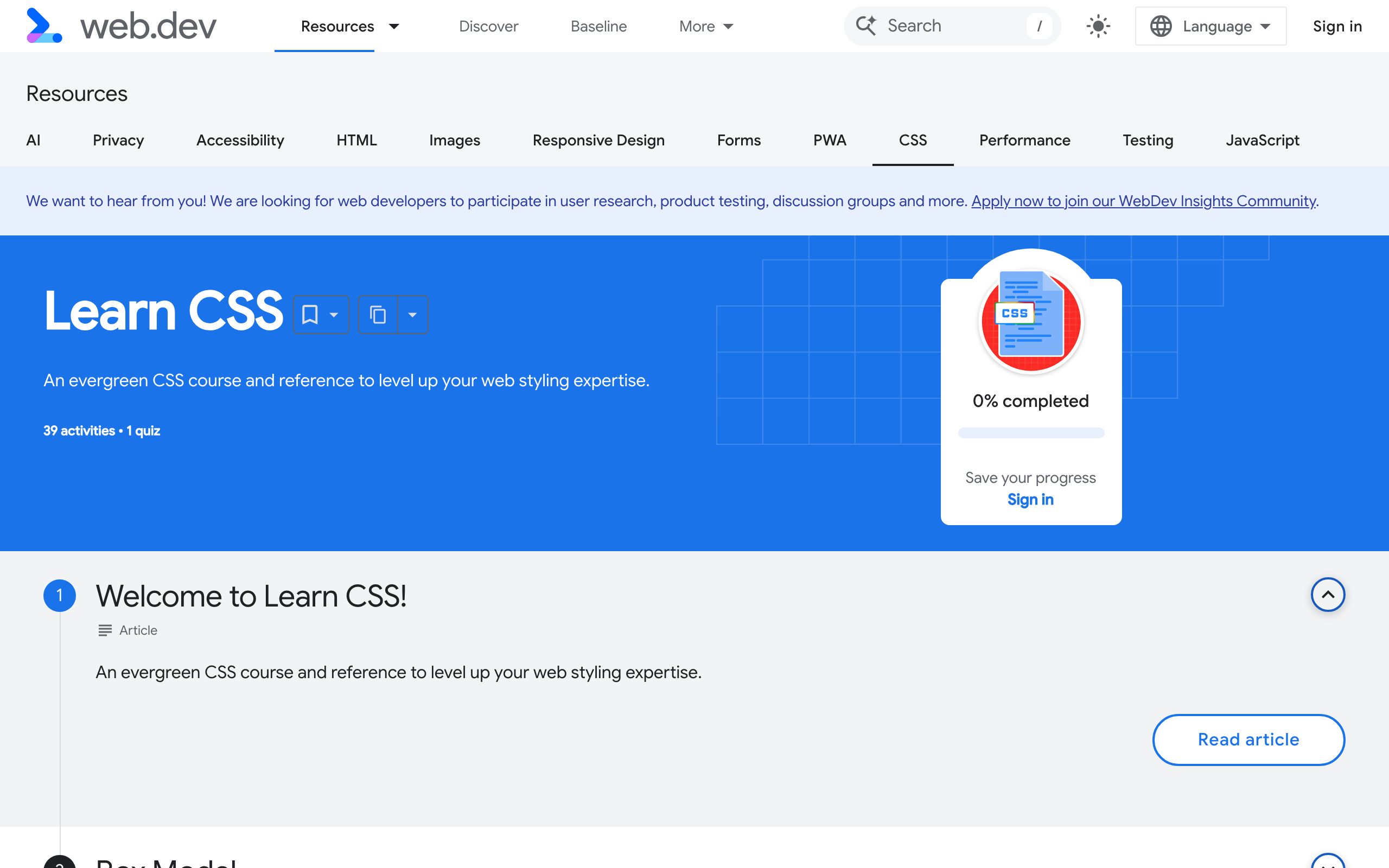
Task: Open the Baseline nav item
Action: coord(598,27)
